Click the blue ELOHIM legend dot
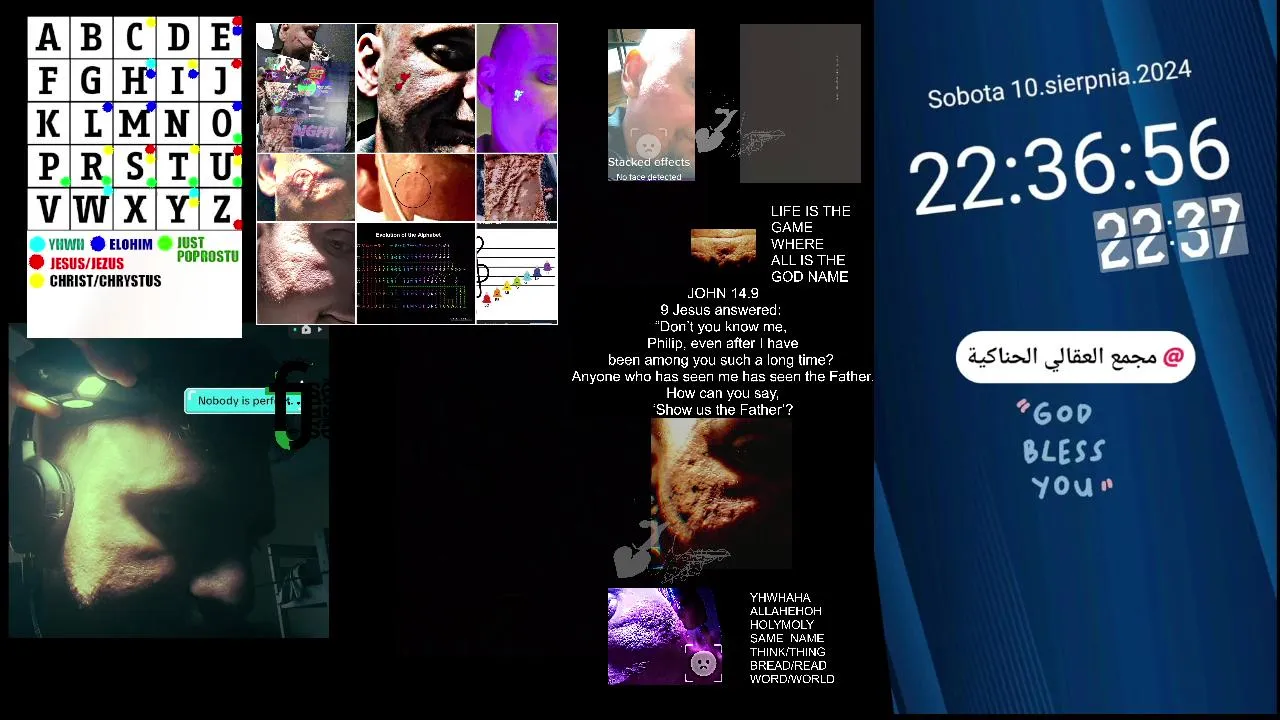Screen dimensions: 1280x720 pyautogui.click(x=97, y=244)
